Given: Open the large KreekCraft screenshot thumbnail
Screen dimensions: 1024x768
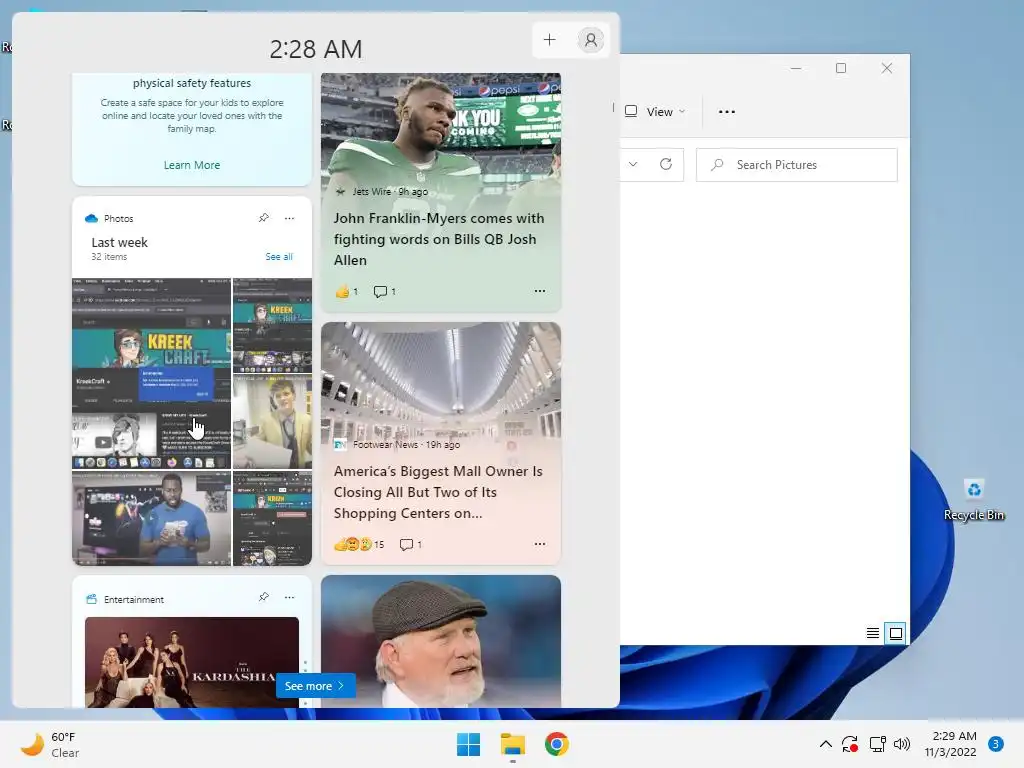Looking at the screenshot, I should [152, 374].
